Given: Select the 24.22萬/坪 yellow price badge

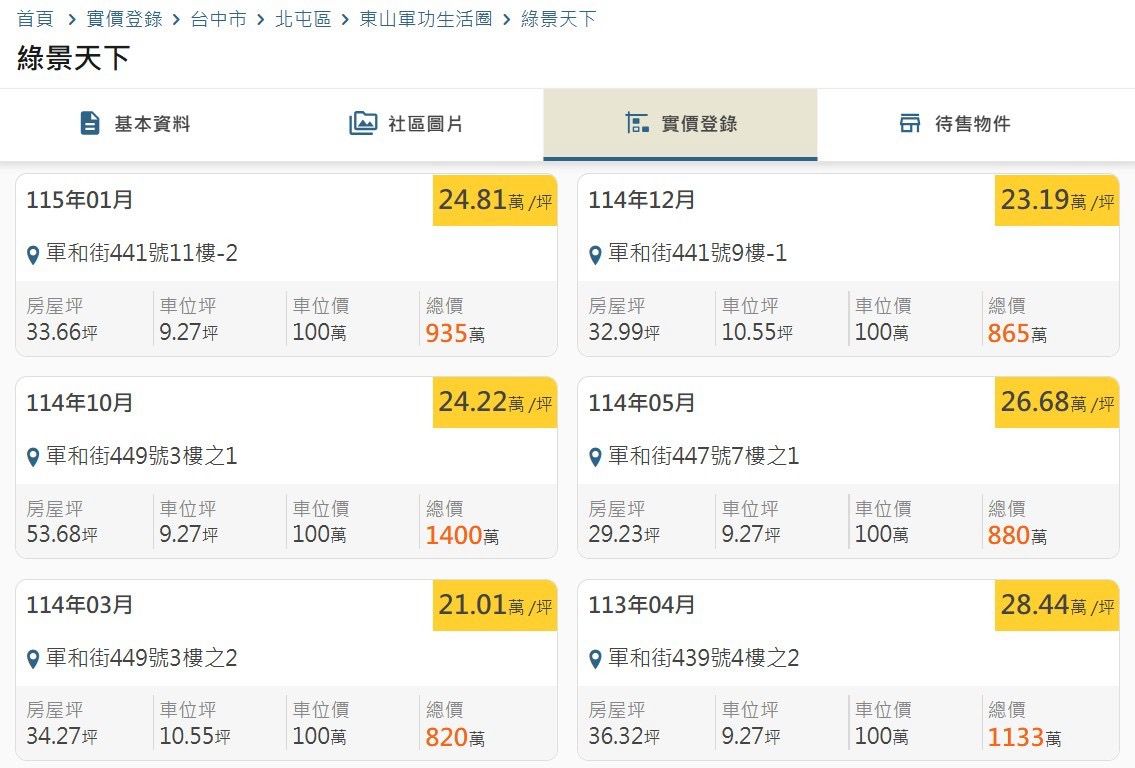Looking at the screenshot, I should pos(494,403).
